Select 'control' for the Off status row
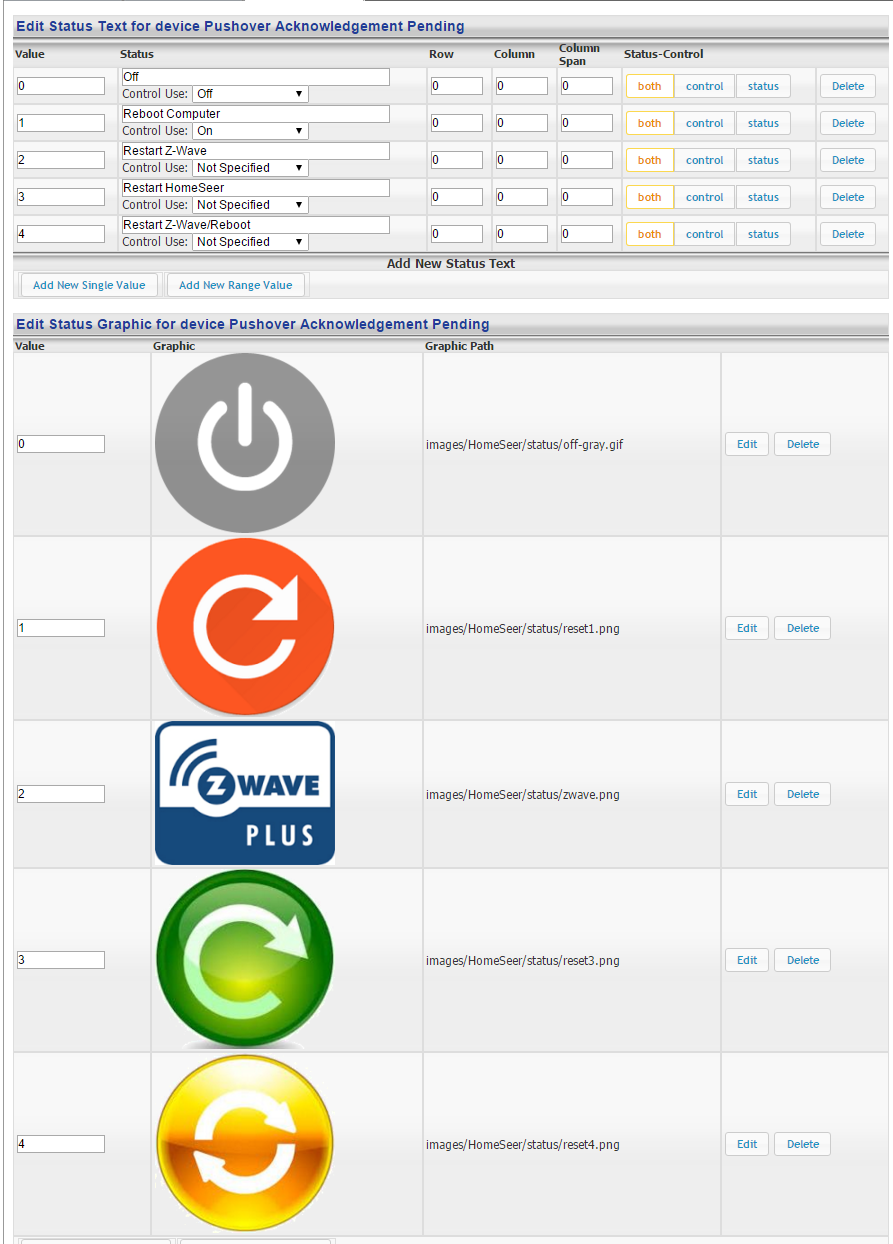This screenshot has height=1244, width=893. tap(704, 86)
